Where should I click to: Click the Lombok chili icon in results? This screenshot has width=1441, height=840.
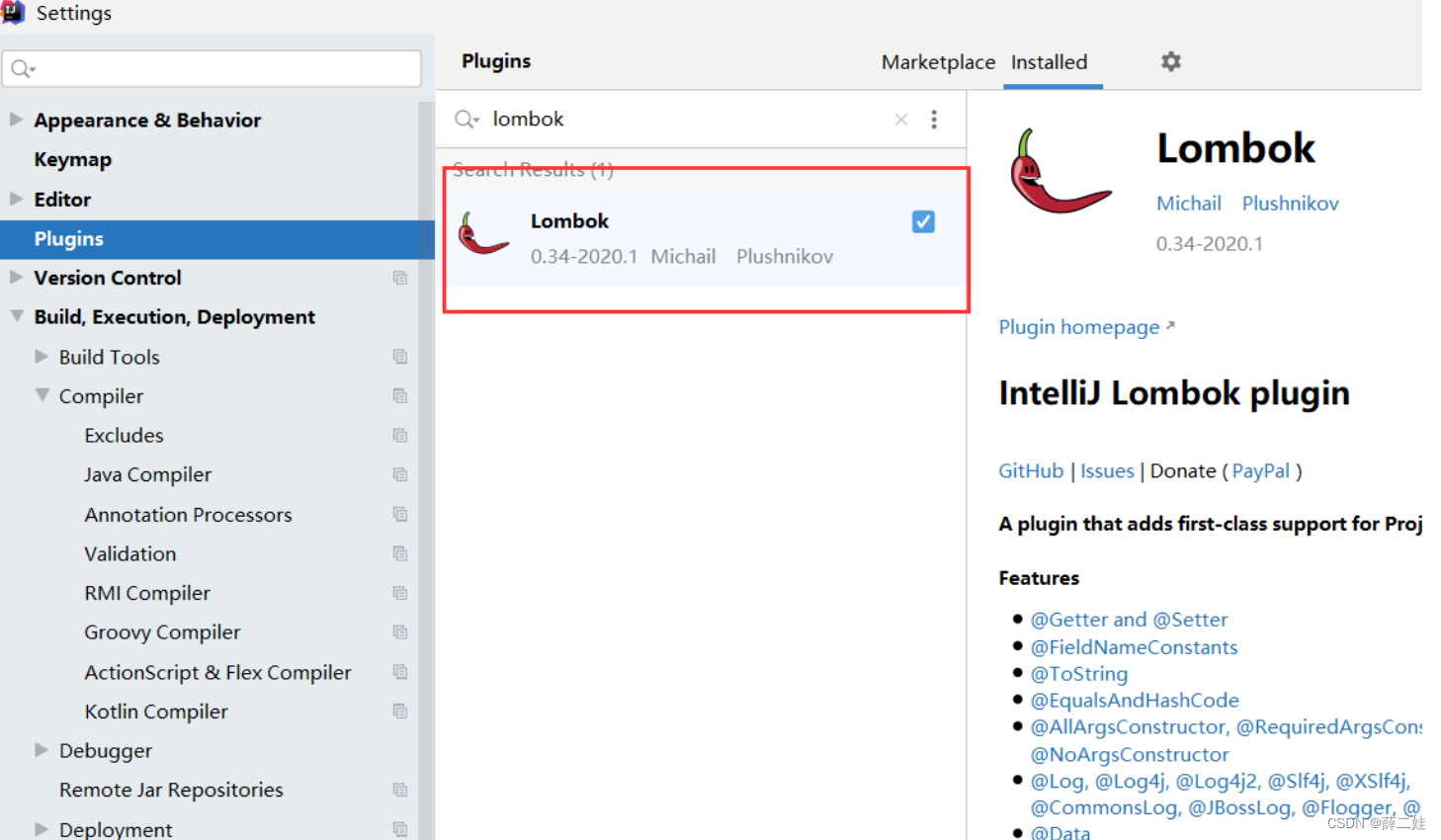(x=483, y=234)
